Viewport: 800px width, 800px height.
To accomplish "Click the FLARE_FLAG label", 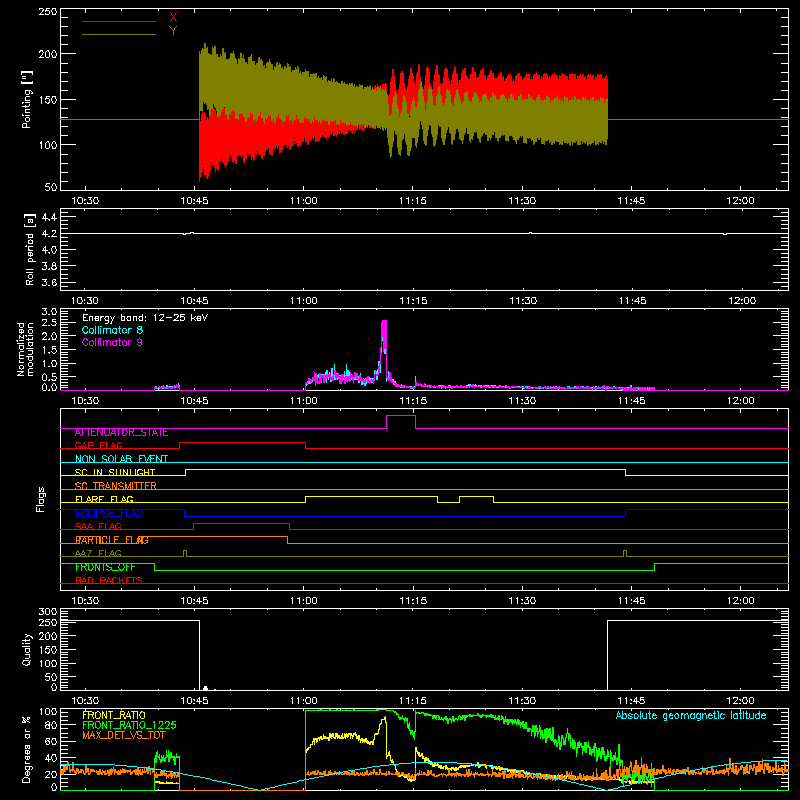I will (104, 499).
